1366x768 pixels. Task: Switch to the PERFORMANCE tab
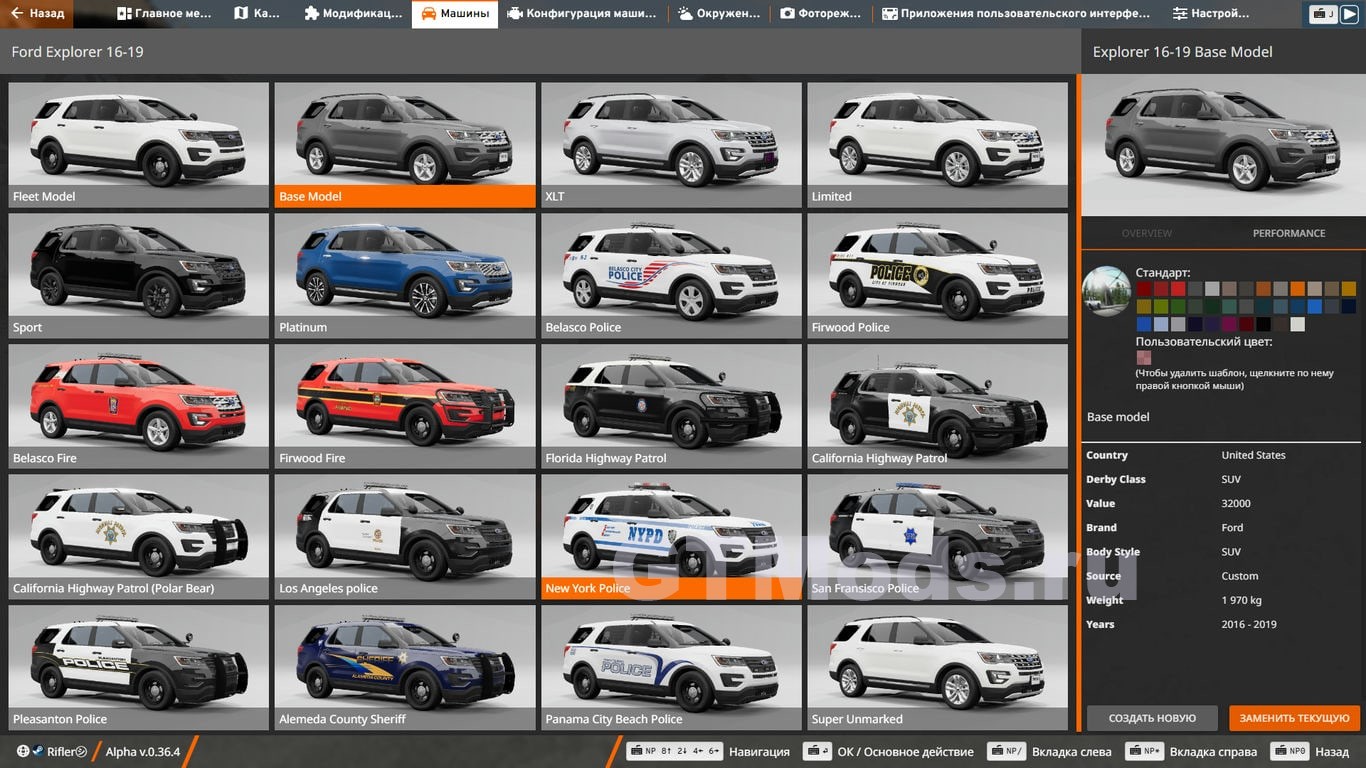tap(1289, 233)
